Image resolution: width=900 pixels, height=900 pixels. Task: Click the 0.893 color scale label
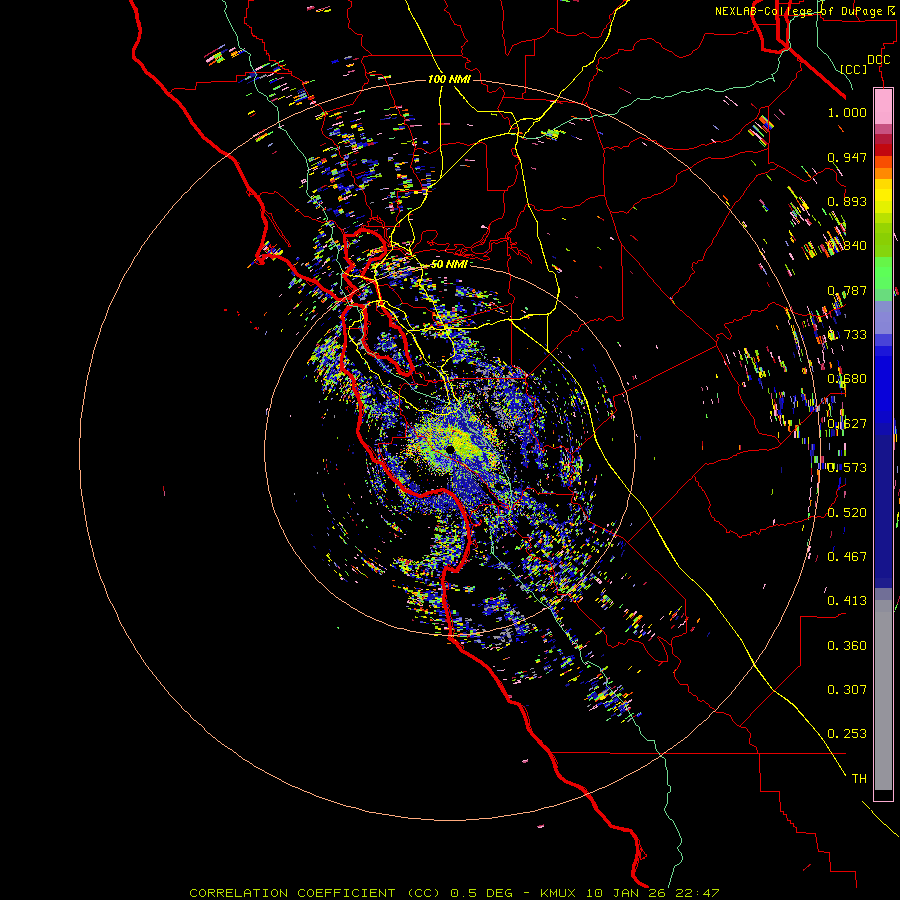847,201
